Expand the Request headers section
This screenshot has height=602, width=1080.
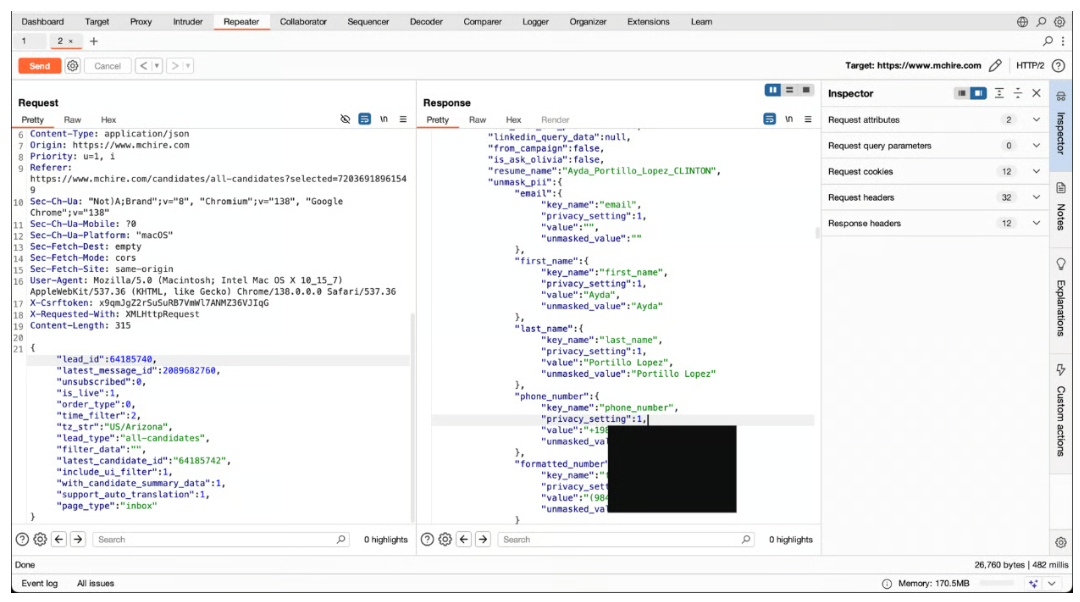pos(1036,197)
